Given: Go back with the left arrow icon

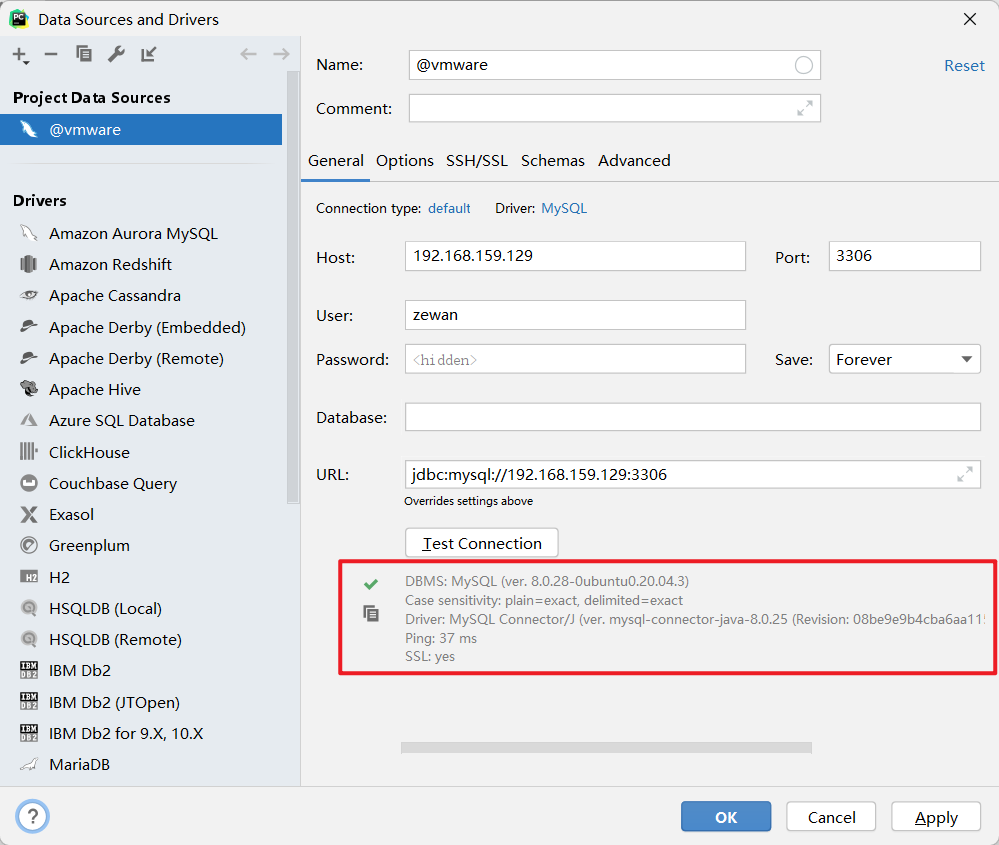Looking at the screenshot, I should 248,54.
